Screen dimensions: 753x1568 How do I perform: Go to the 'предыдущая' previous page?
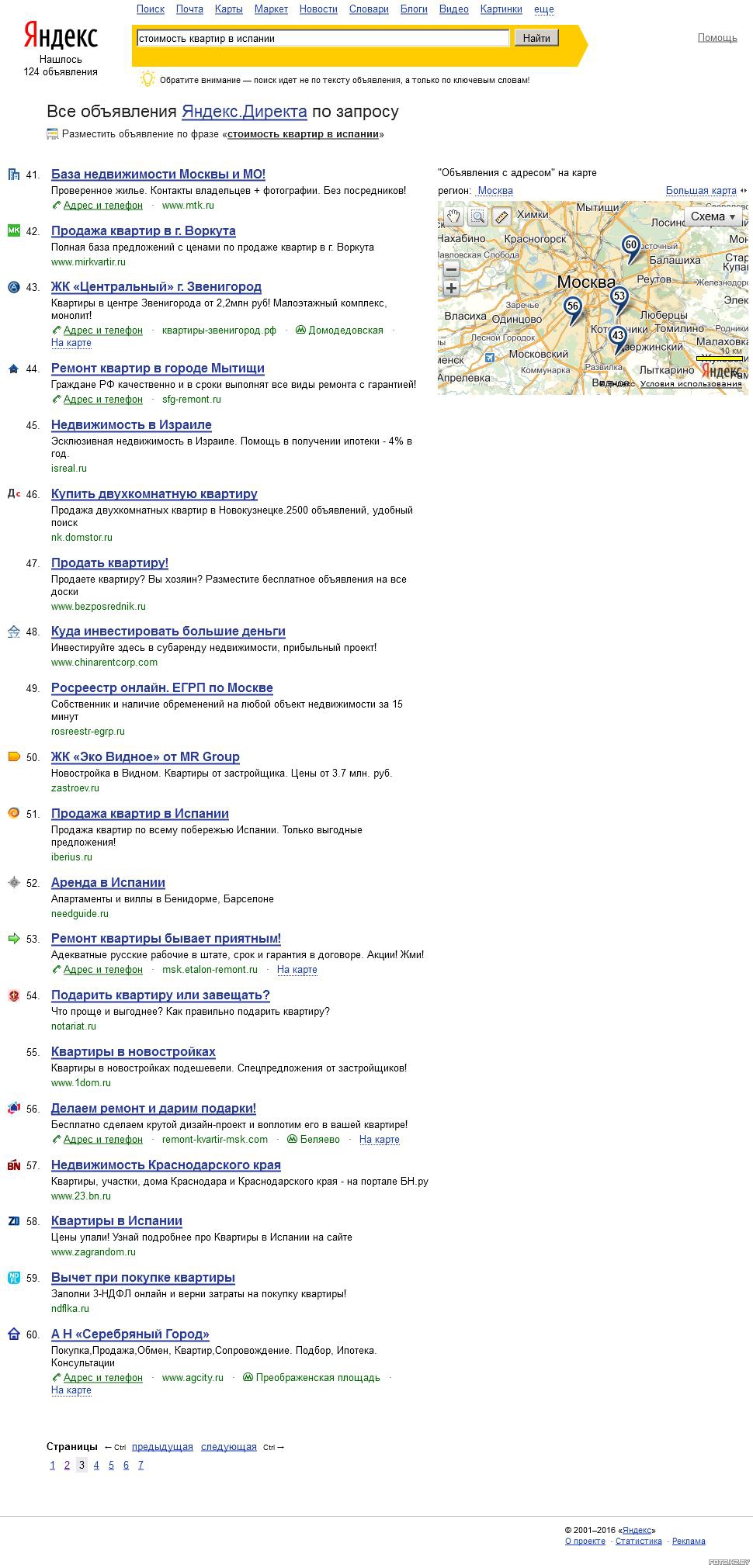162,1447
